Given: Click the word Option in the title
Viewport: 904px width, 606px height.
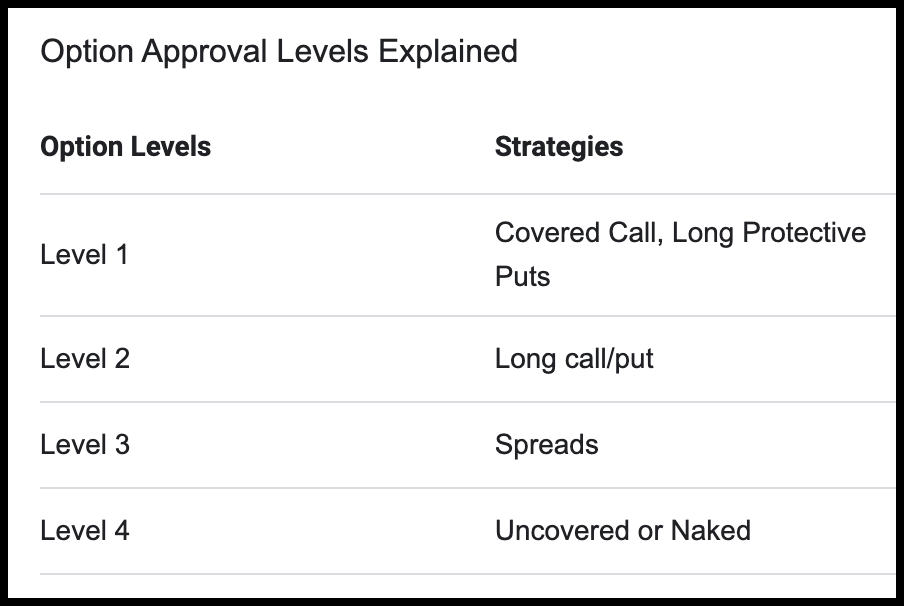Looking at the screenshot, I should click(x=87, y=52).
